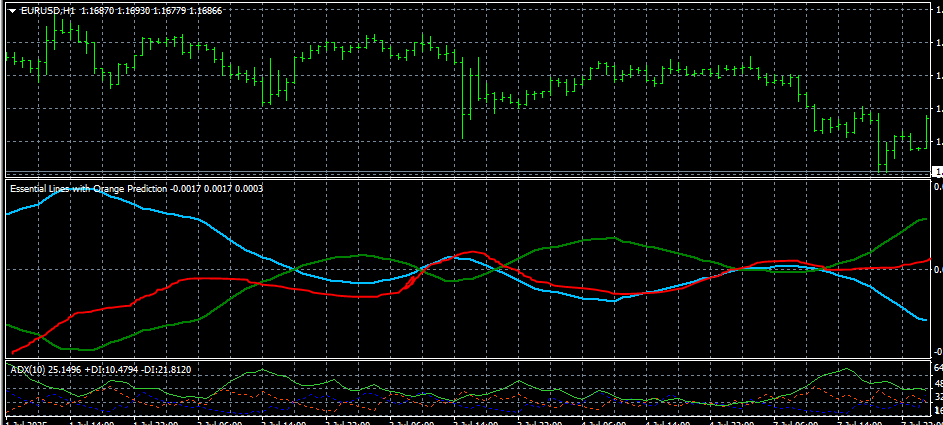Select the ADX(10) 25.1496 indicator label

click(x=44, y=369)
